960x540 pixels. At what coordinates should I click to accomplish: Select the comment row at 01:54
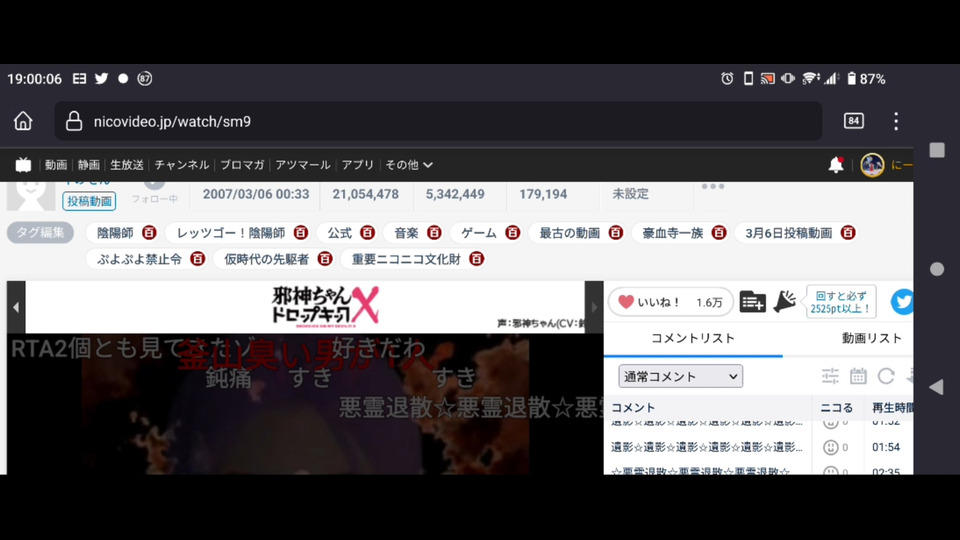click(759, 448)
